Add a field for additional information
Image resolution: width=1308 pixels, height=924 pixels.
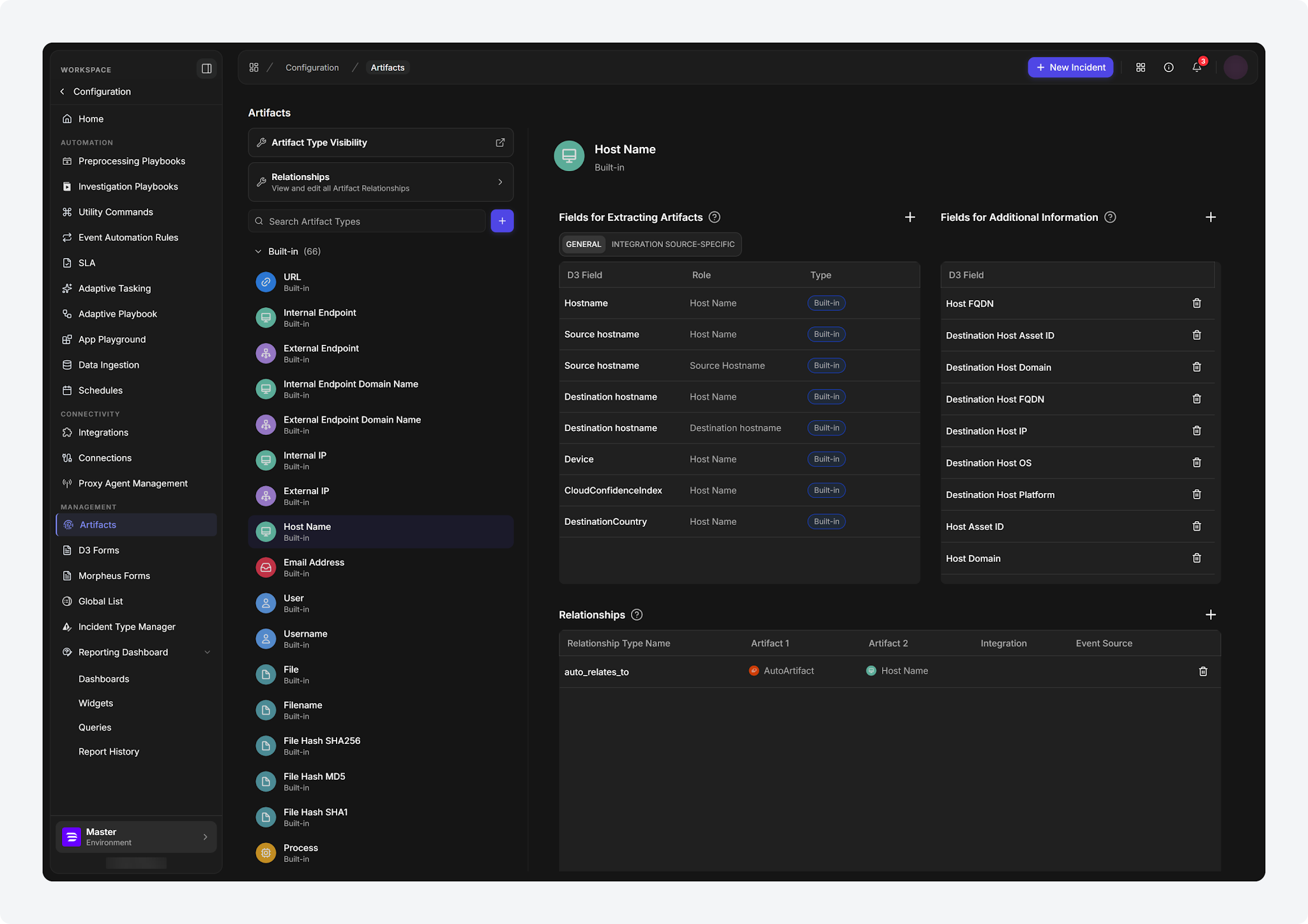(1210, 217)
